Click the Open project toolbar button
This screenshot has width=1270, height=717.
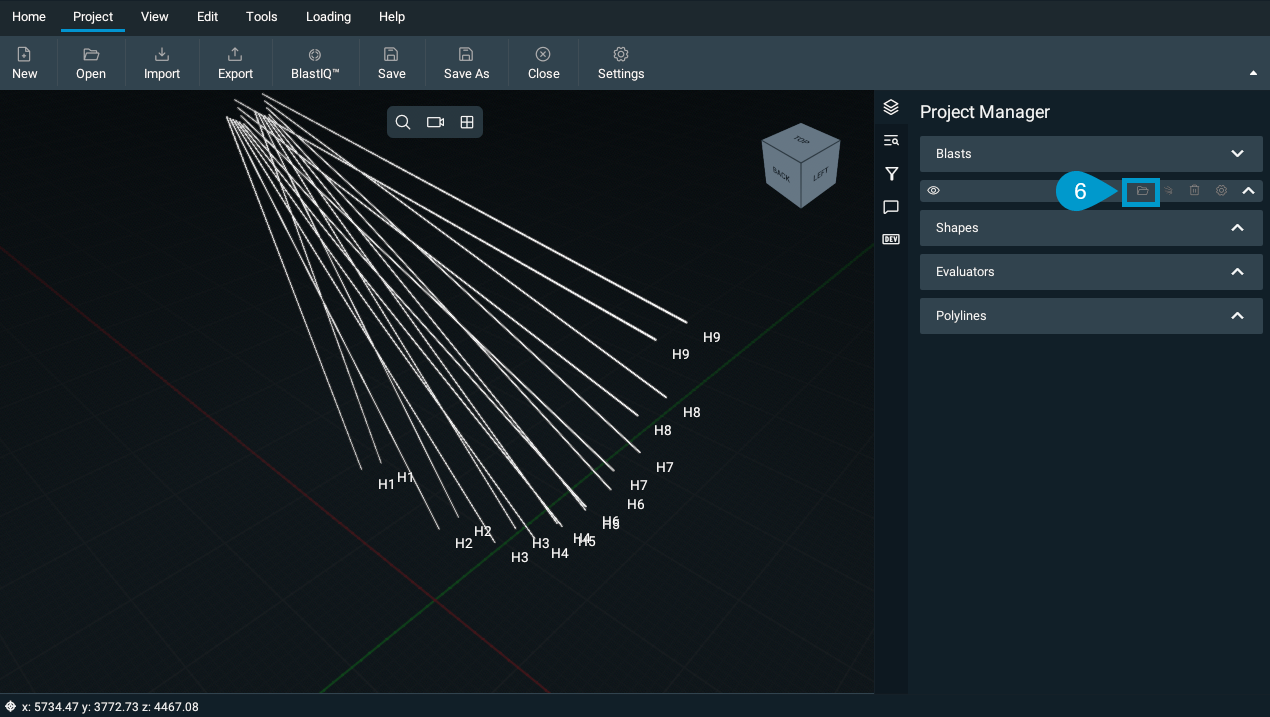(x=91, y=63)
